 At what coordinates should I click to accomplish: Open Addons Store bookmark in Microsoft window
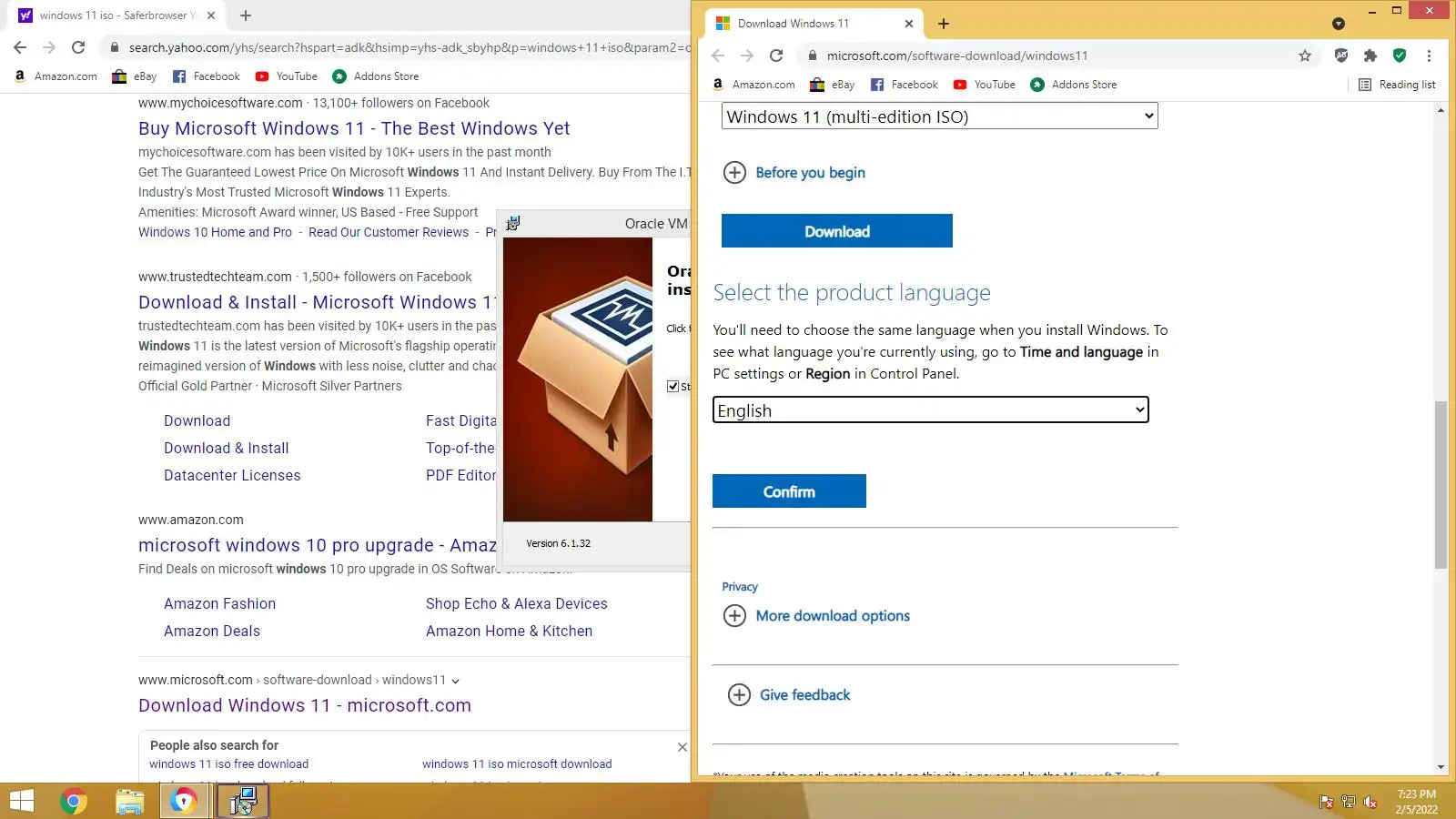point(1074,85)
